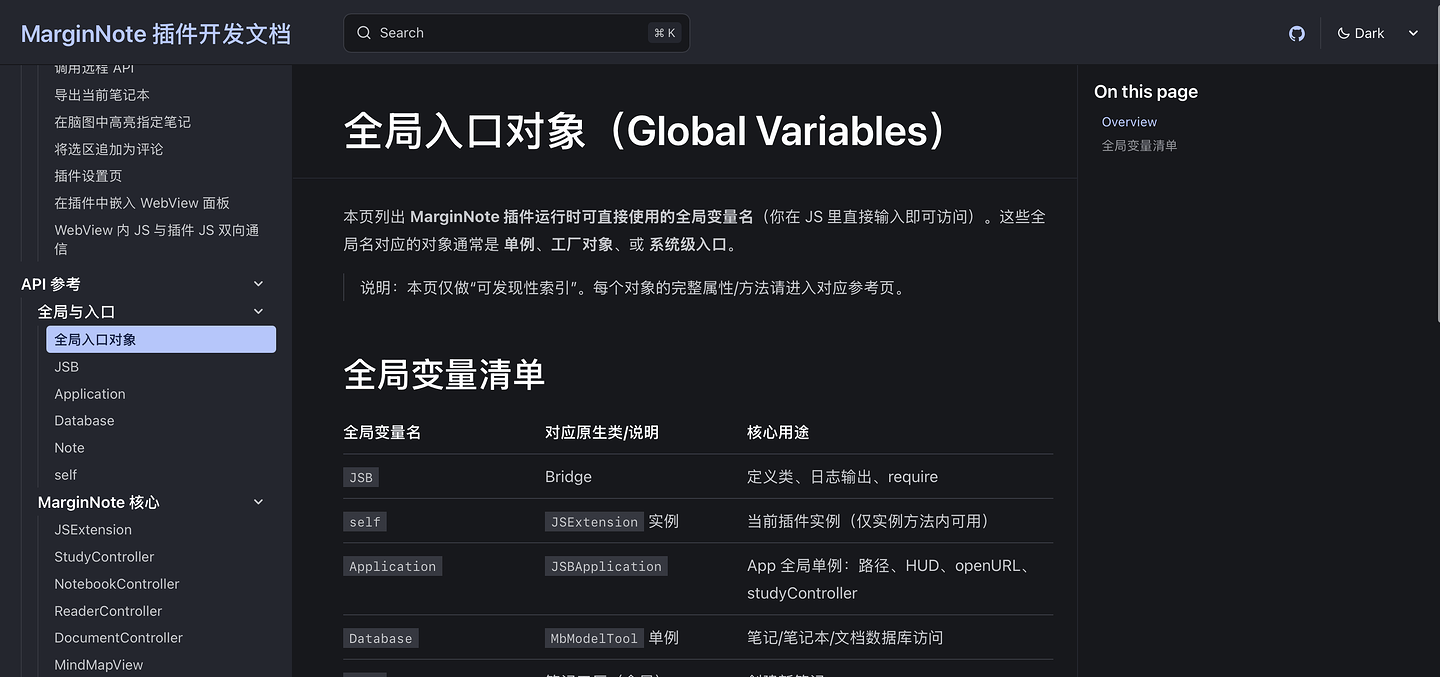The width and height of the screenshot is (1440, 677).
Task: Open the ReaderController sidebar page
Action: [161, 611]
